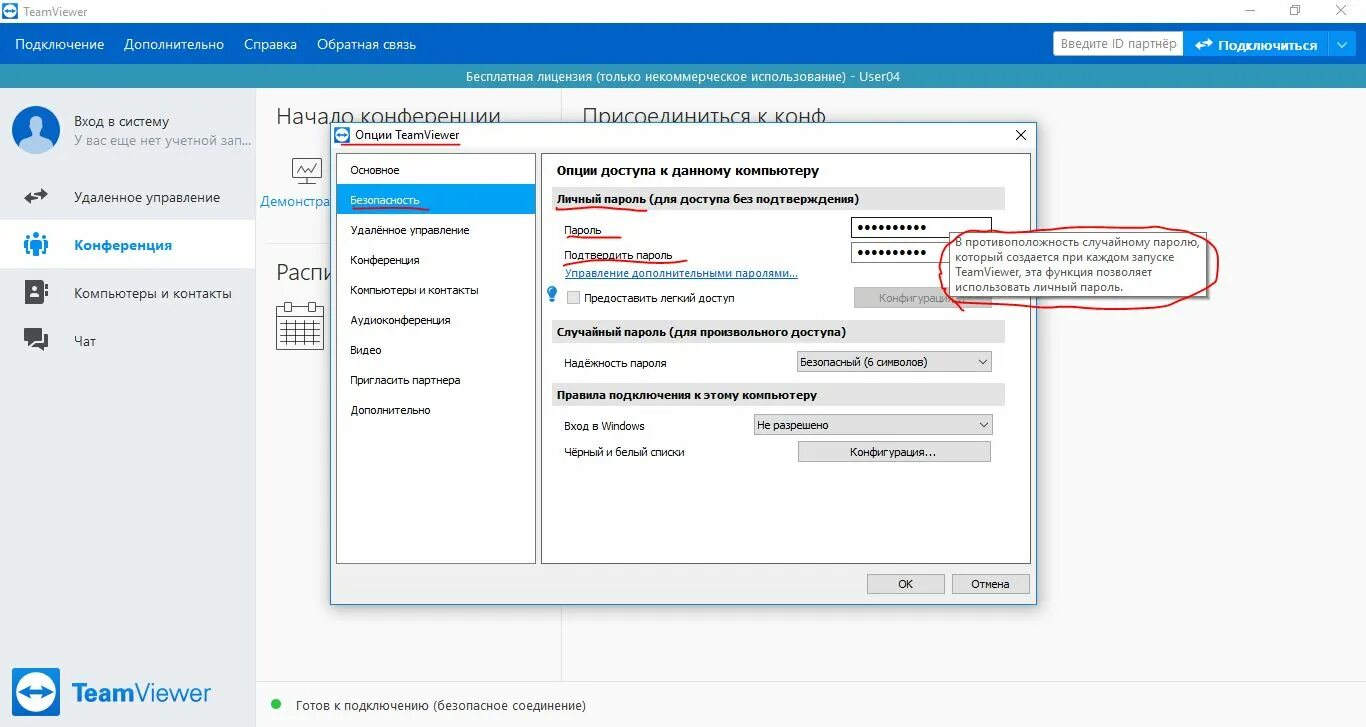Viewport: 1366px width, 727px height.
Task: Select the Конференция people icon
Action: coord(36,244)
